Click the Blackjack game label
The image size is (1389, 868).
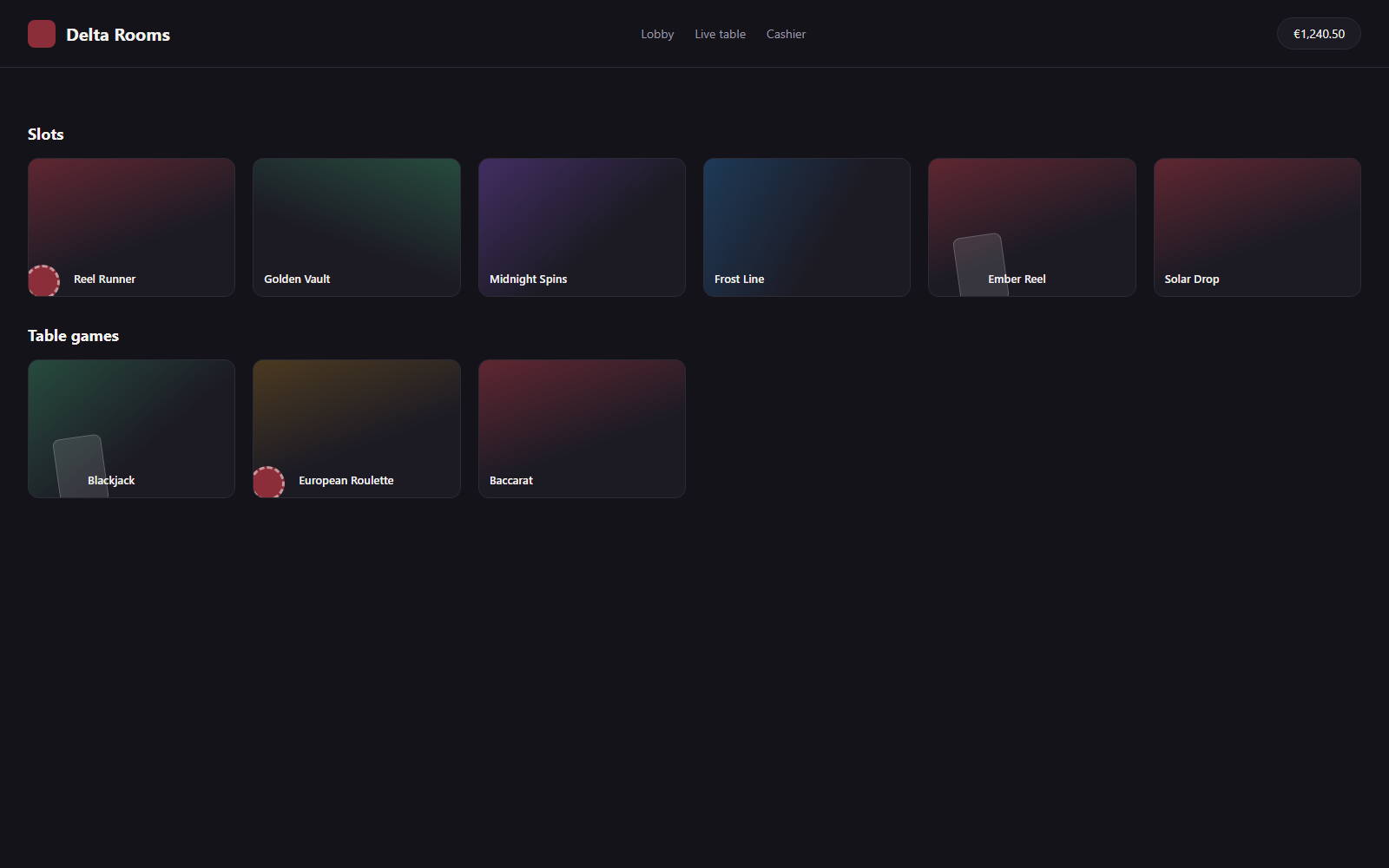click(x=111, y=480)
